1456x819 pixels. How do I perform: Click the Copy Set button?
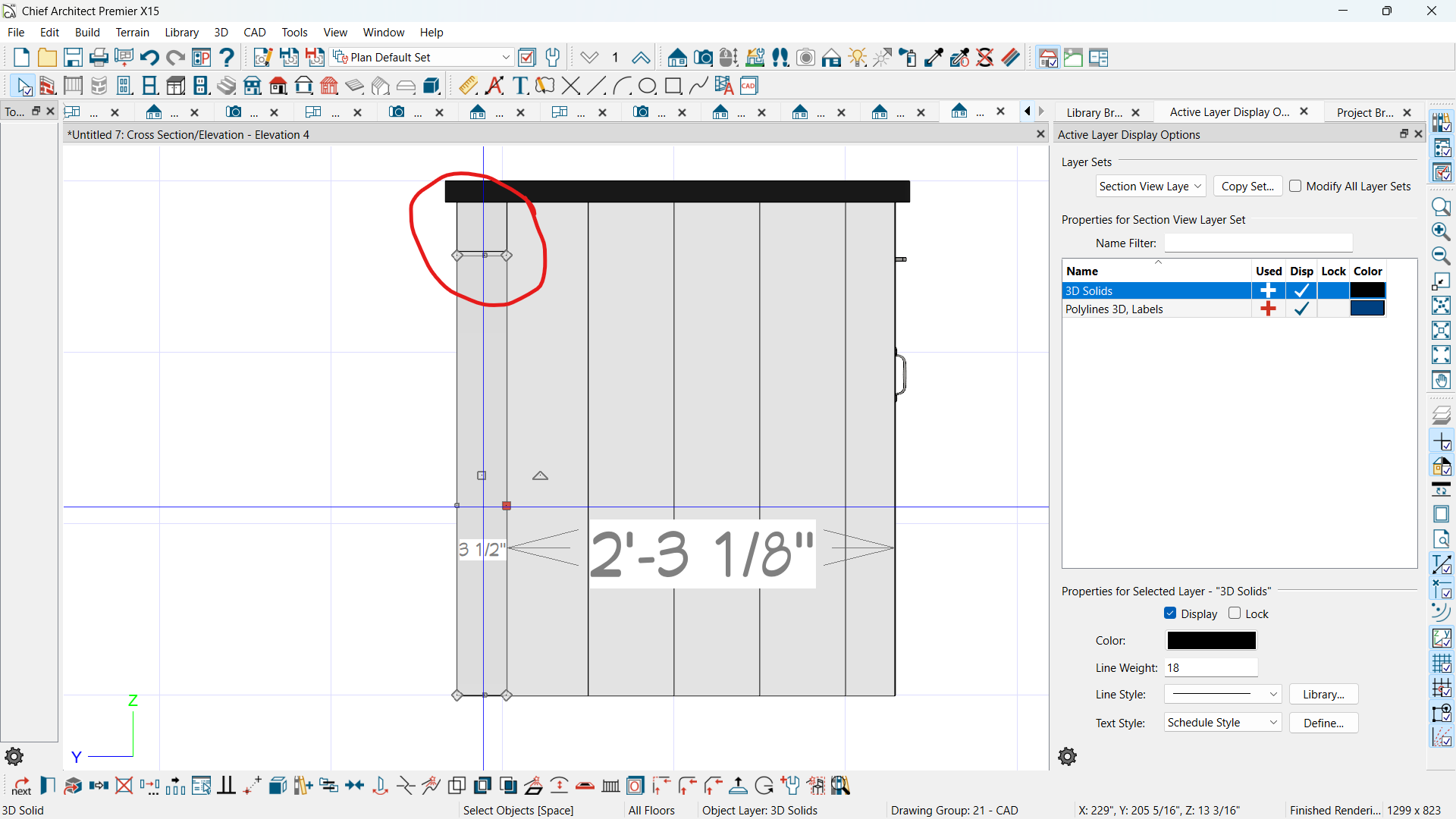point(1247,187)
